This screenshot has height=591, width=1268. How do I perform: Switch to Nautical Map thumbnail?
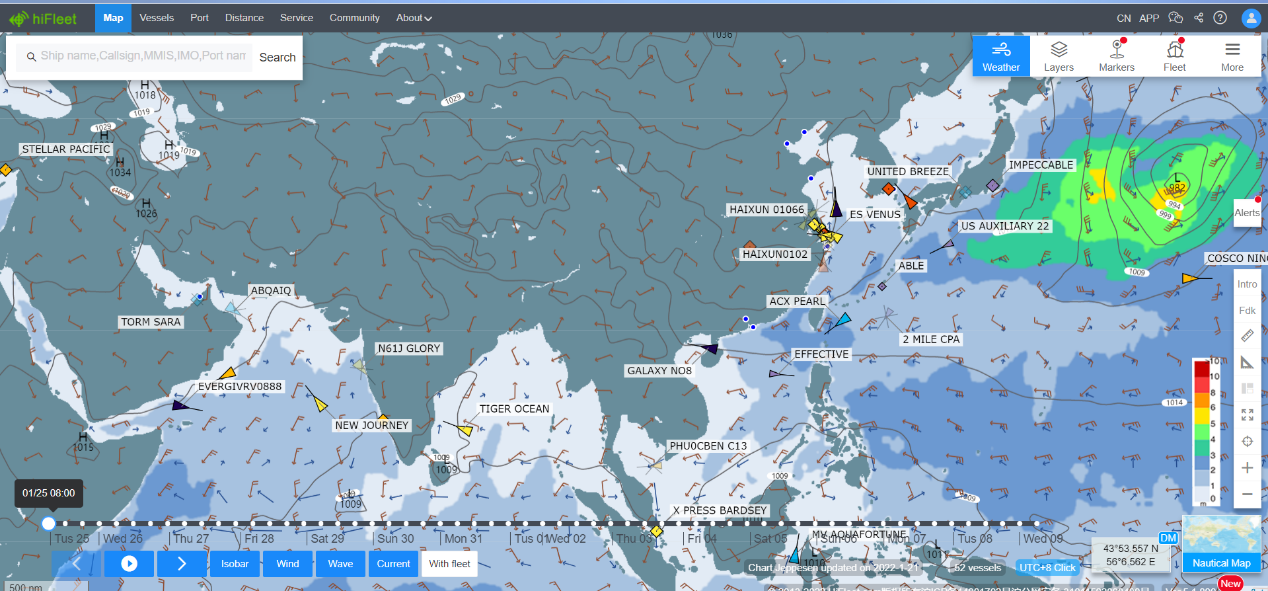tap(1221, 545)
